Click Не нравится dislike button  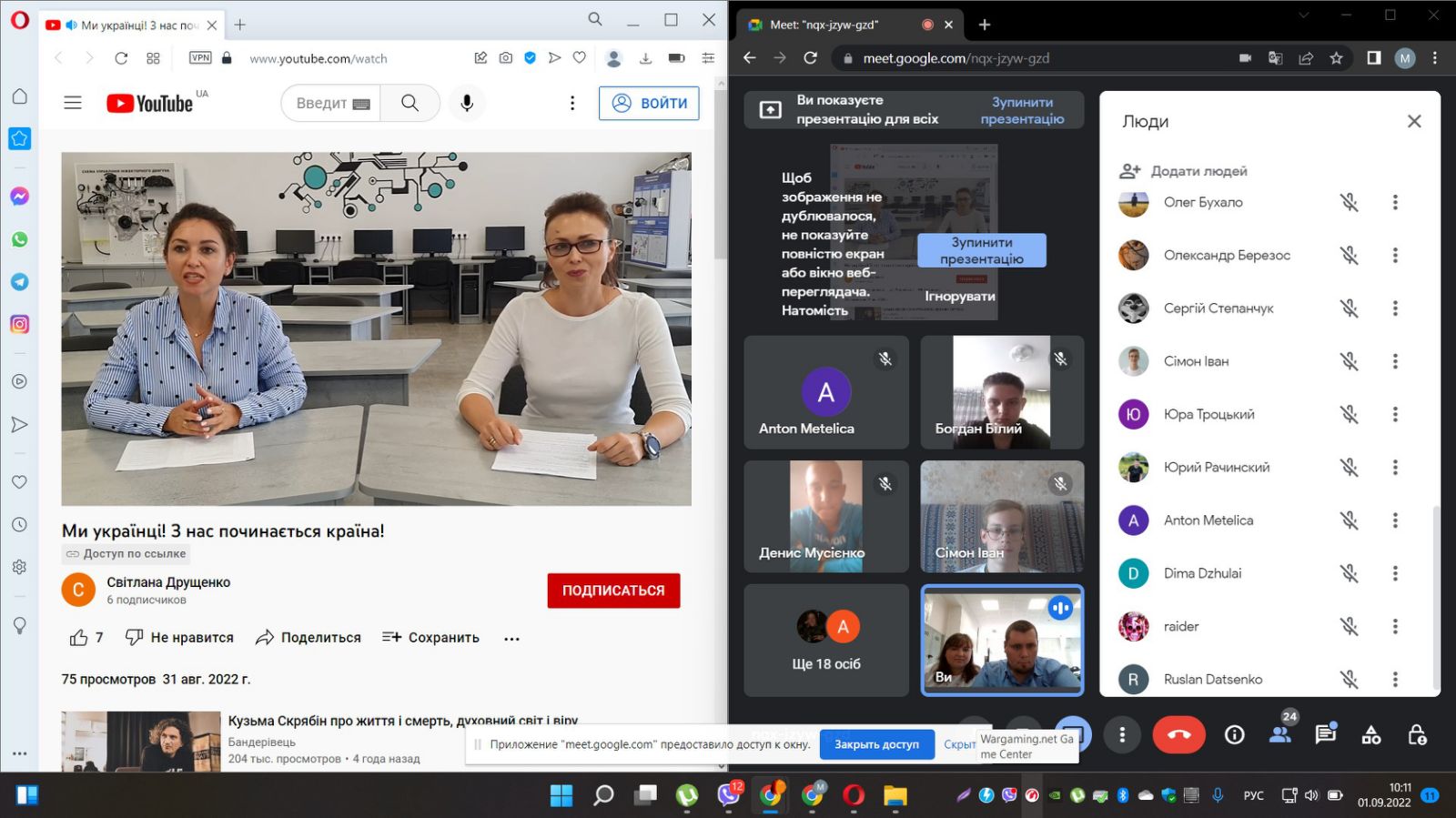(179, 638)
